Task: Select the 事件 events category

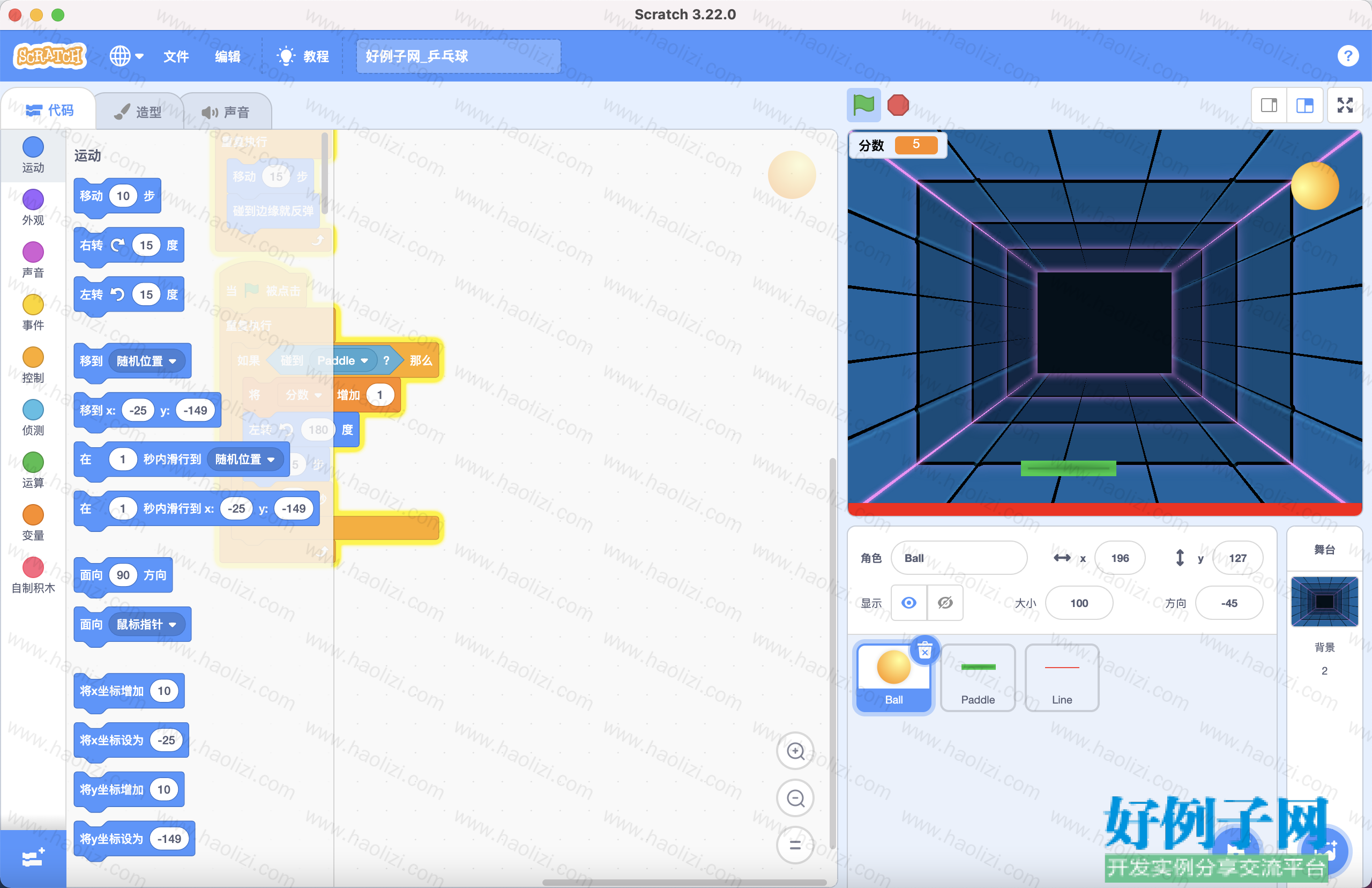Action: tap(33, 312)
